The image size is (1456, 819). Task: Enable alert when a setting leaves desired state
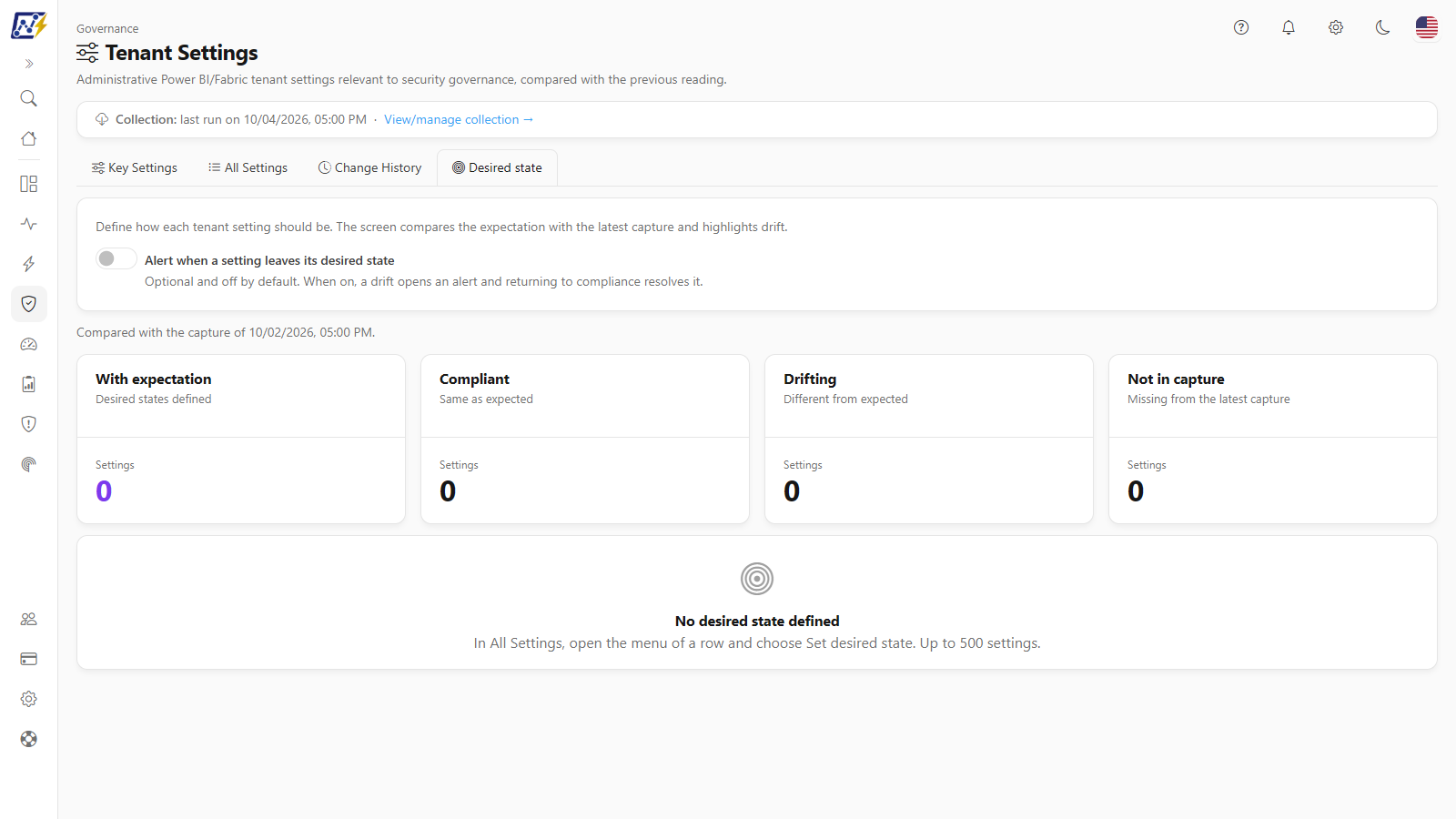[116, 259]
